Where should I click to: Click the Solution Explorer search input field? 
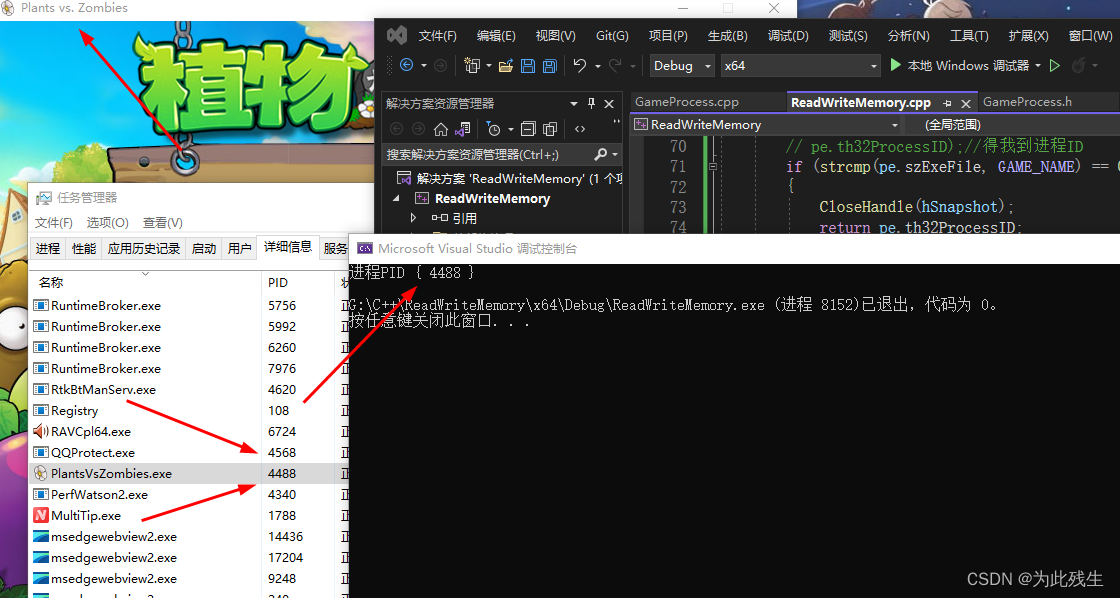(489, 154)
